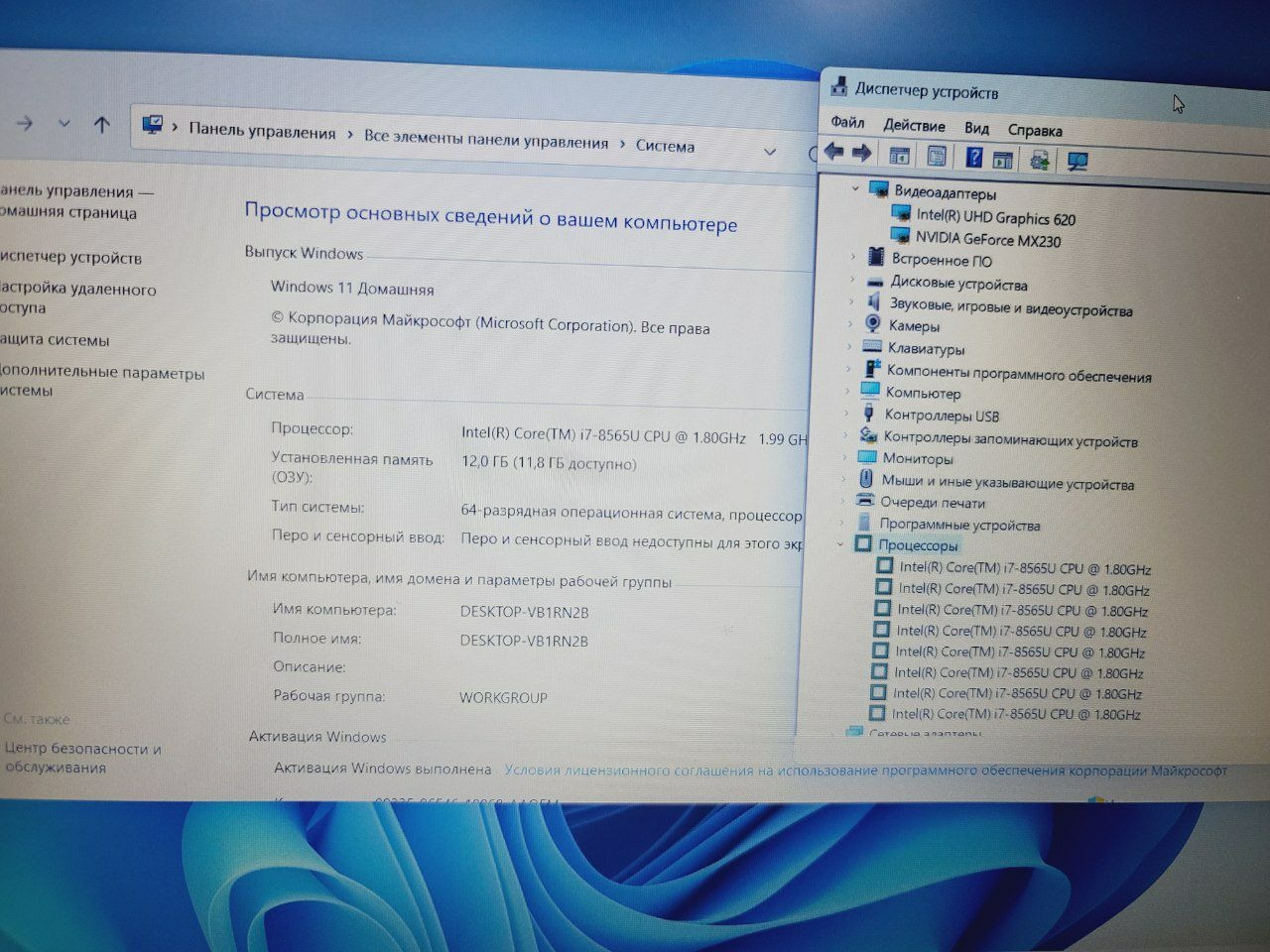Click the Система breadcrumb
The height and width of the screenshot is (952, 1270).
665,146
